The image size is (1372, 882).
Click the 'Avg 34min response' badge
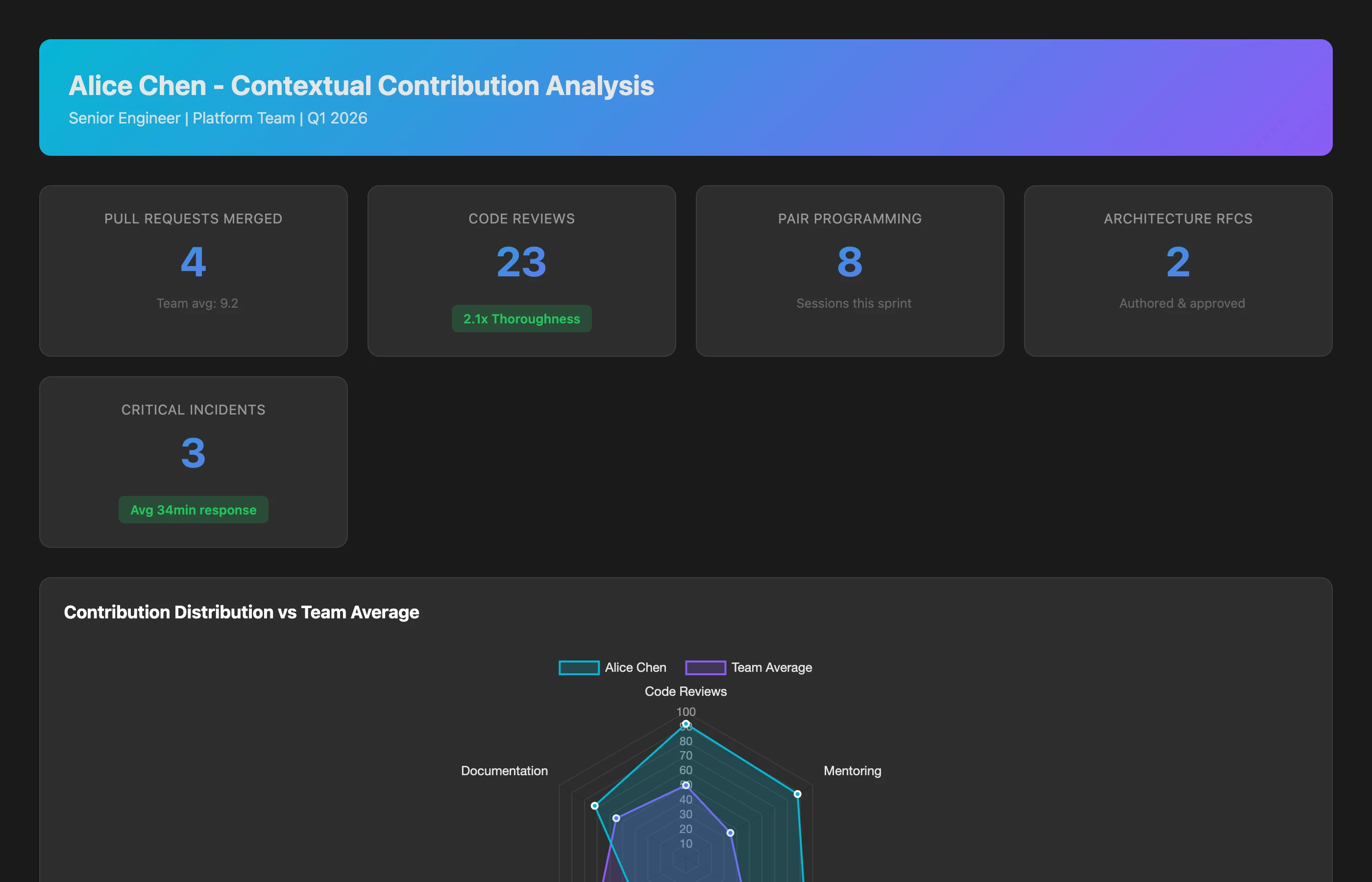coord(194,510)
